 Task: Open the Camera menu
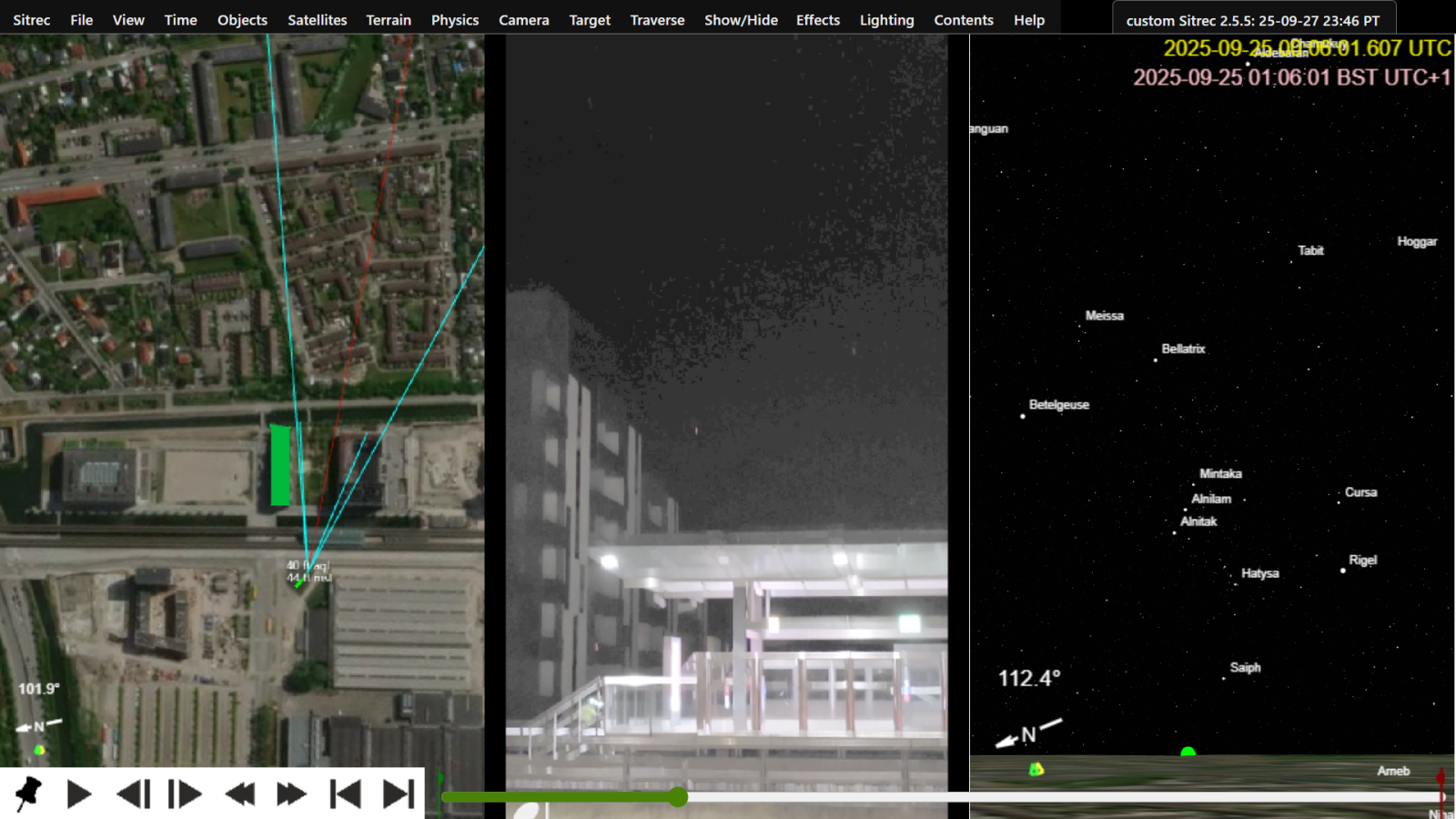click(x=523, y=20)
